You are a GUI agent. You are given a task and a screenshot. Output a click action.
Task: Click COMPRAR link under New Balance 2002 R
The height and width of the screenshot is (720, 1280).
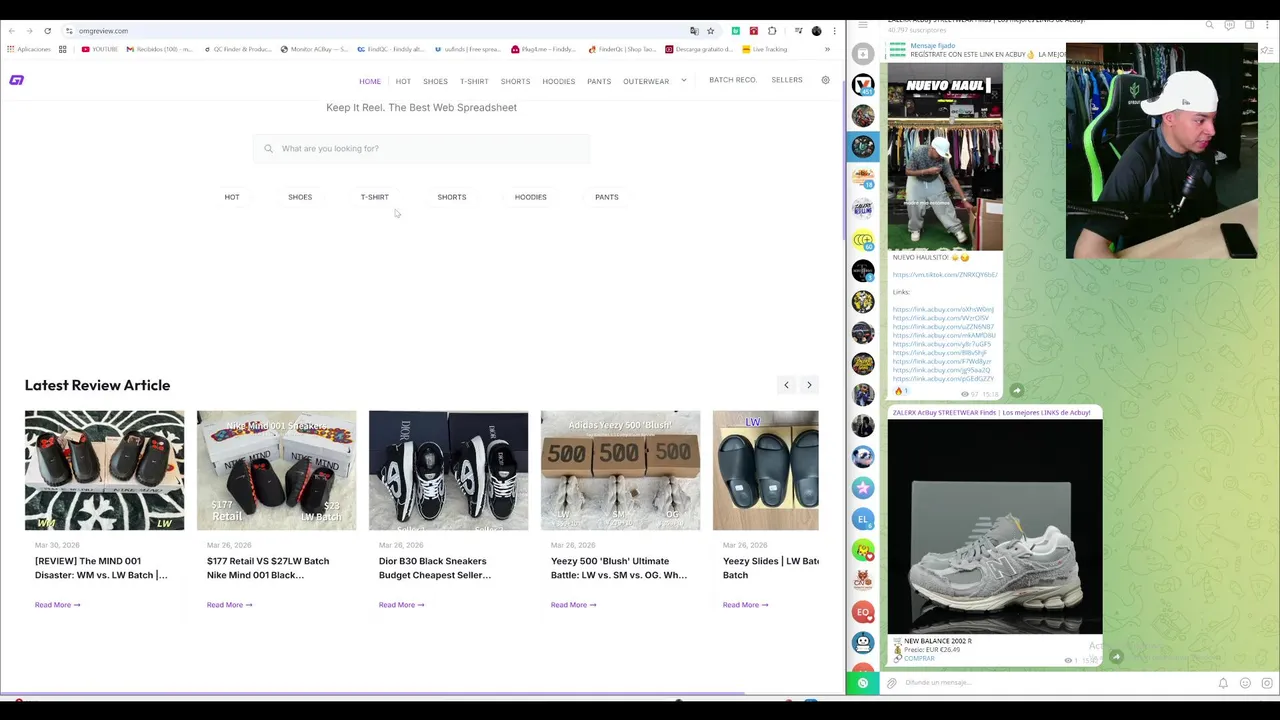point(919,658)
